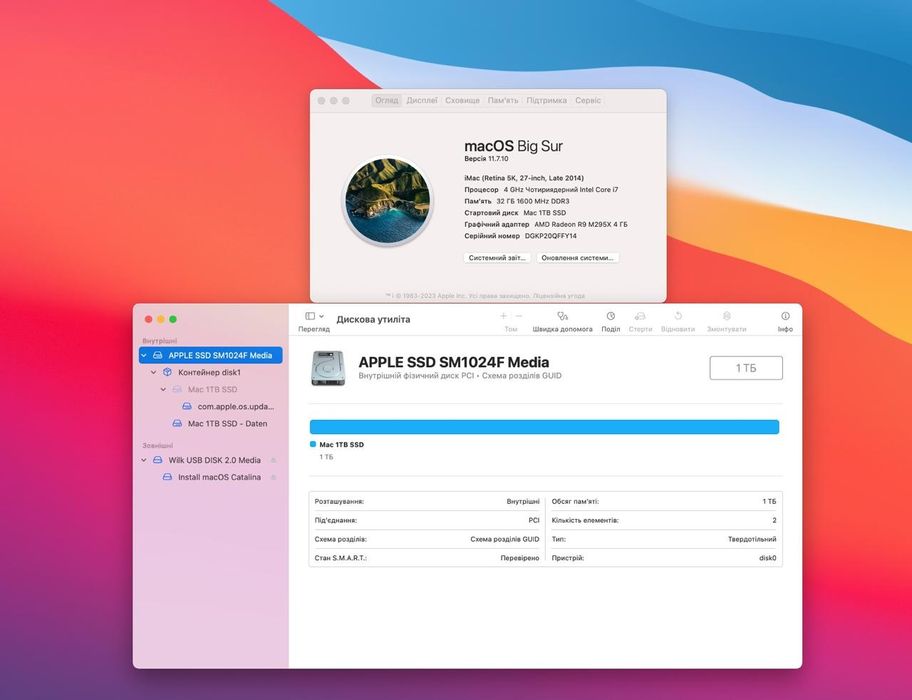This screenshot has width=912, height=700.
Task: Open the Поділ partition tool
Action: point(611,316)
